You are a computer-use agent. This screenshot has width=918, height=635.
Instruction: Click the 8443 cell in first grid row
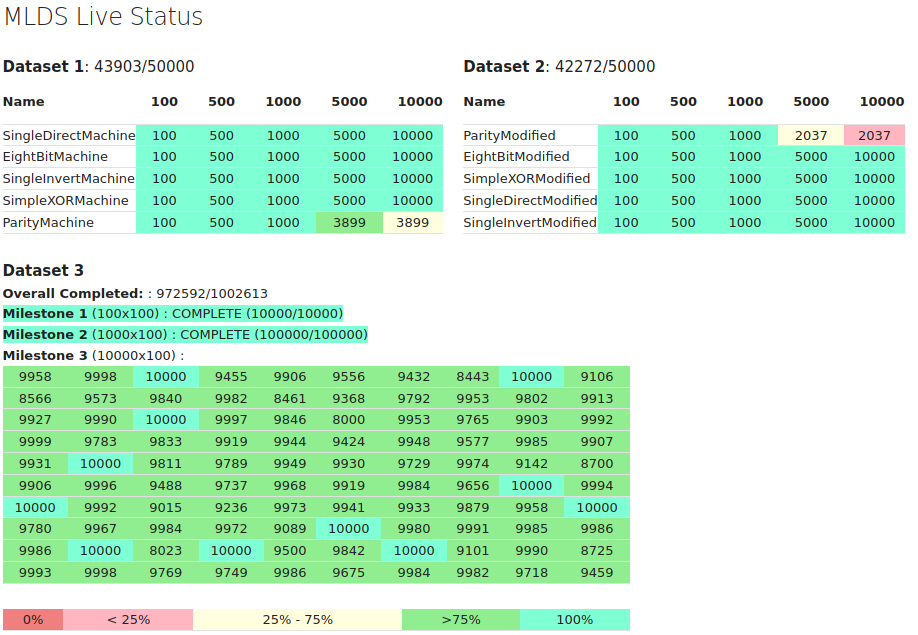(x=472, y=376)
